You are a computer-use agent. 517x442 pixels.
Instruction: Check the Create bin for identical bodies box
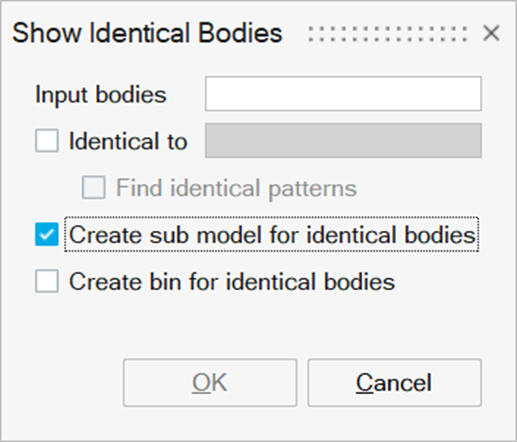(x=47, y=281)
